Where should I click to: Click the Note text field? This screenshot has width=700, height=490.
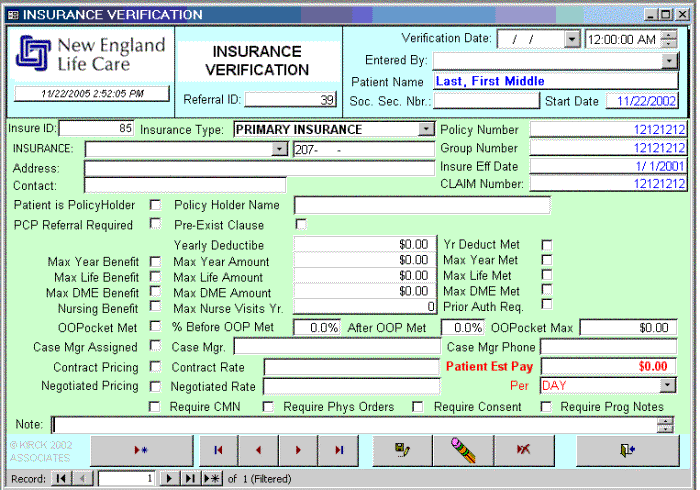pos(354,425)
